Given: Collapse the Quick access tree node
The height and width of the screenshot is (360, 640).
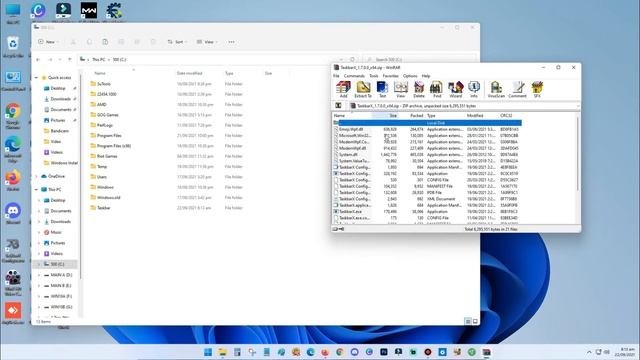Looking at the screenshot, I should tap(37, 78).
